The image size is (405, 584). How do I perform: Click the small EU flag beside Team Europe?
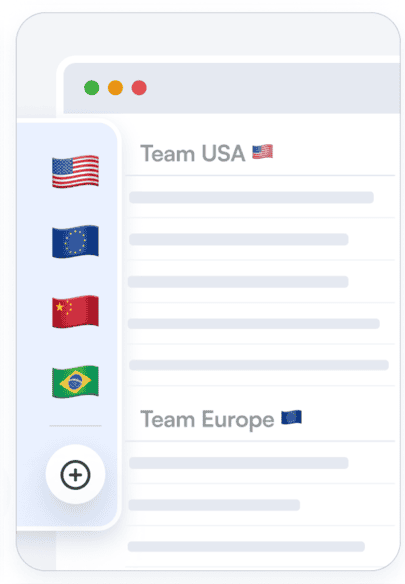coord(291,418)
